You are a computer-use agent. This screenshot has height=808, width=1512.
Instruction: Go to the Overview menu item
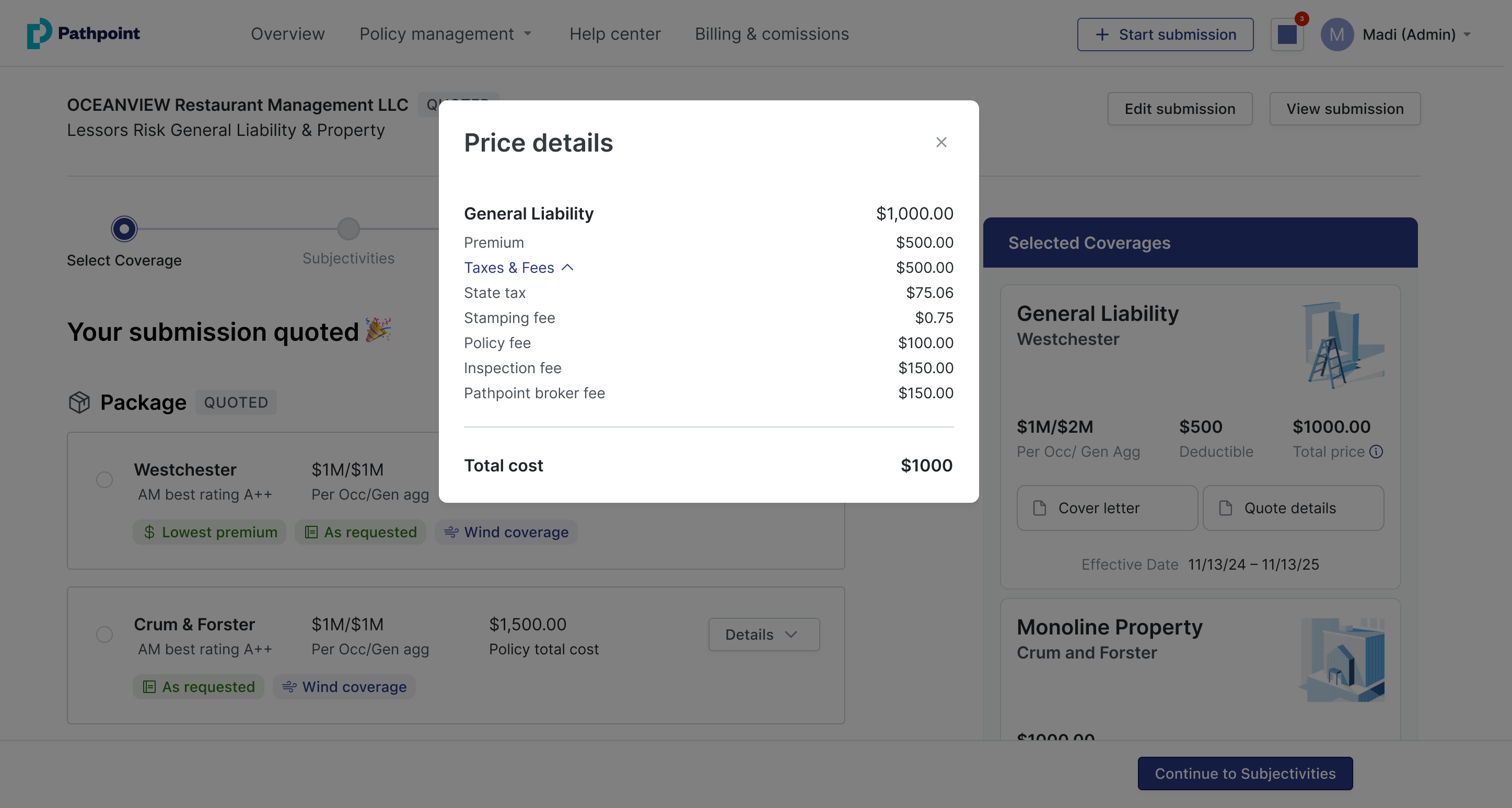tap(287, 34)
